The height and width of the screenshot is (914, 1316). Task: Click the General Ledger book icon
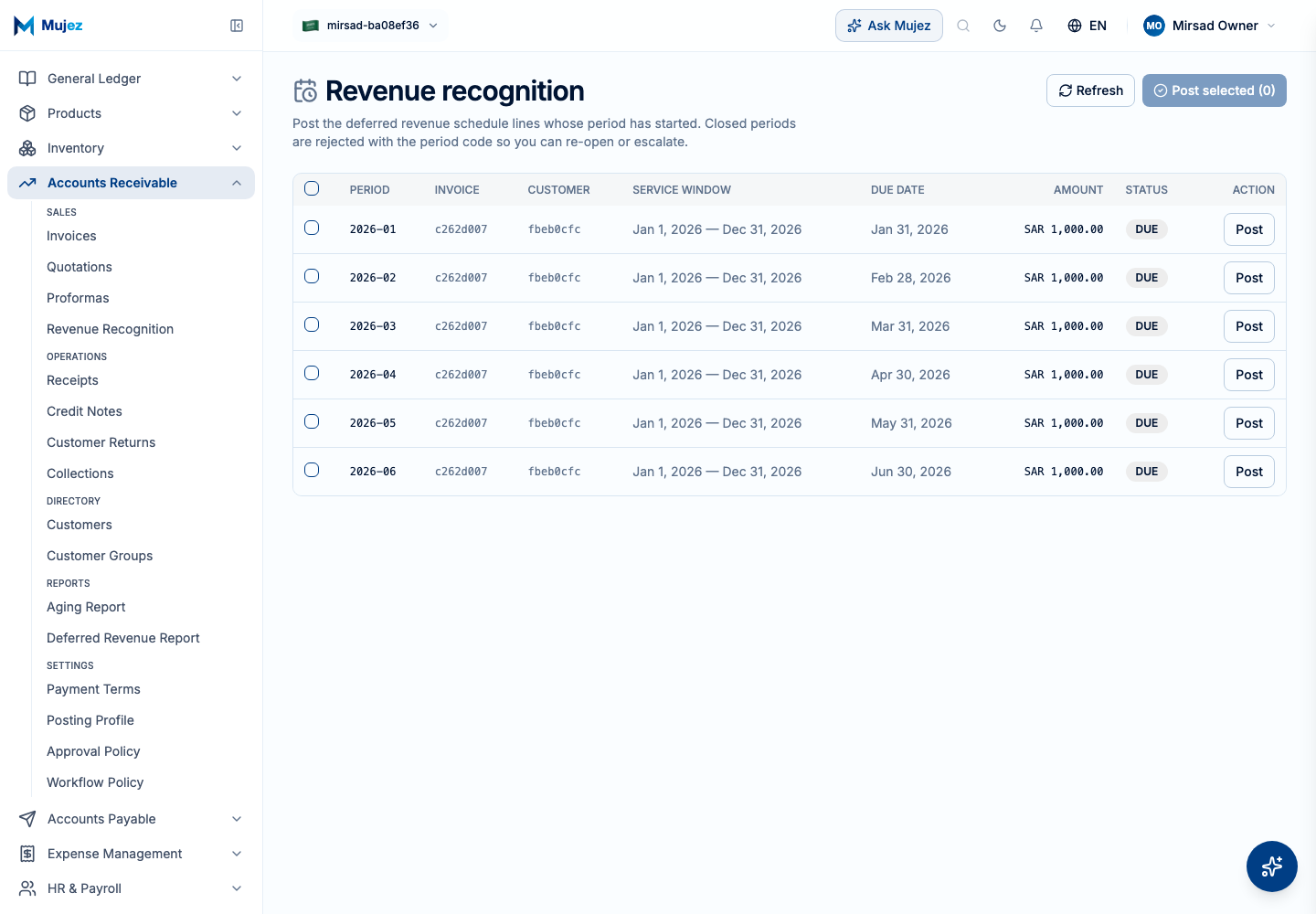[x=27, y=79]
